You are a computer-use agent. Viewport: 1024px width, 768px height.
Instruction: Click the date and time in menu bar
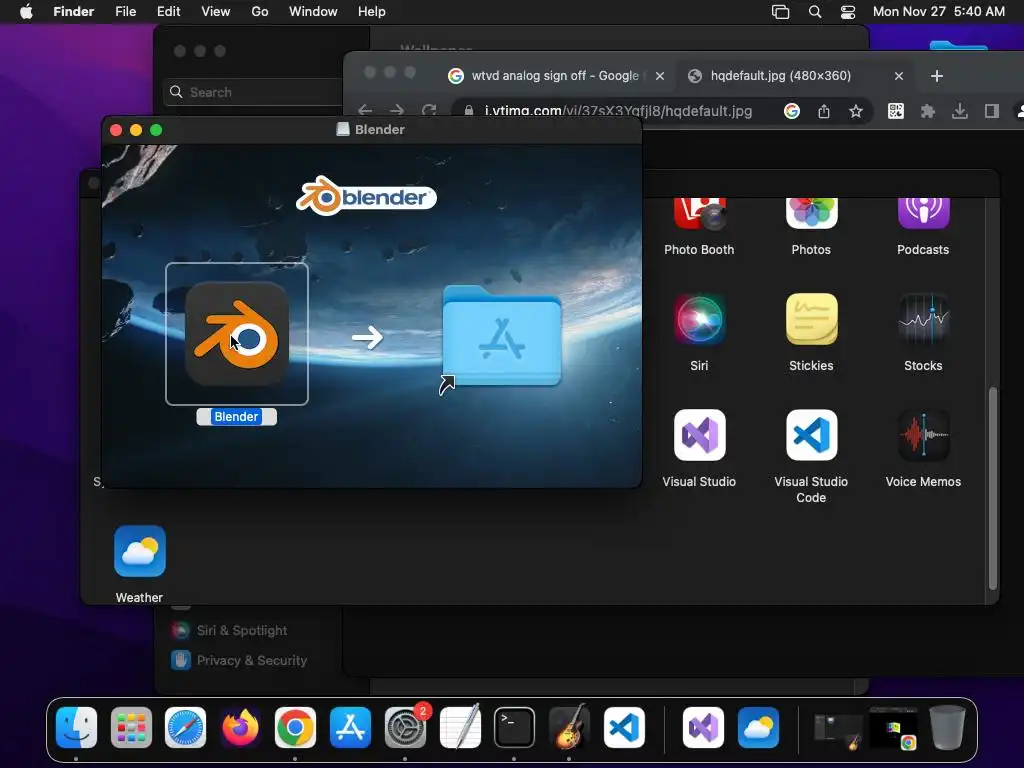(938, 12)
